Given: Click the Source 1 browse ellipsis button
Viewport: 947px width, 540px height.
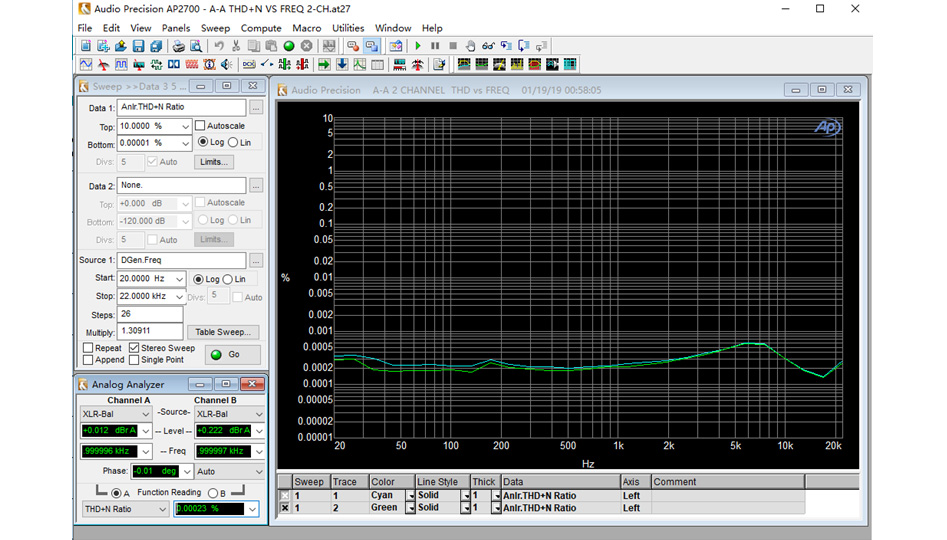Looking at the screenshot, I should [x=256, y=260].
